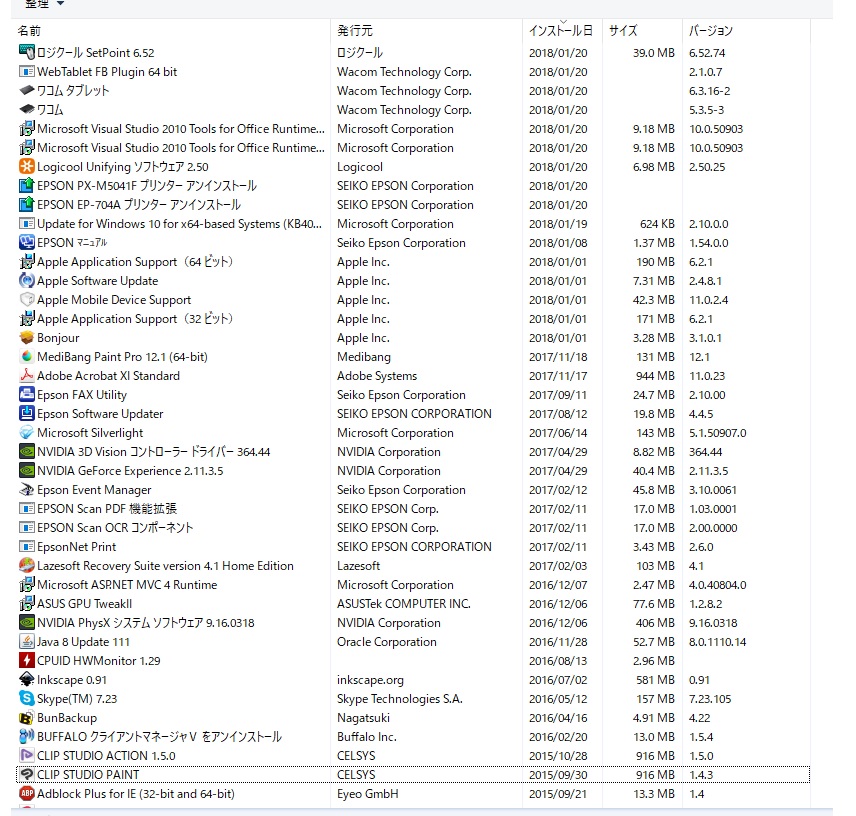The height and width of the screenshot is (816, 856).
Task: Click the Logicool Unifying software orange icon
Action: [27, 166]
